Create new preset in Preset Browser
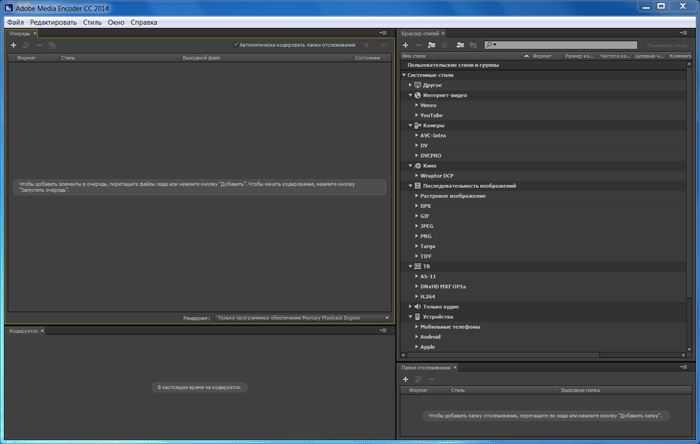The image size is (700, 444). [x=405, y=45]
